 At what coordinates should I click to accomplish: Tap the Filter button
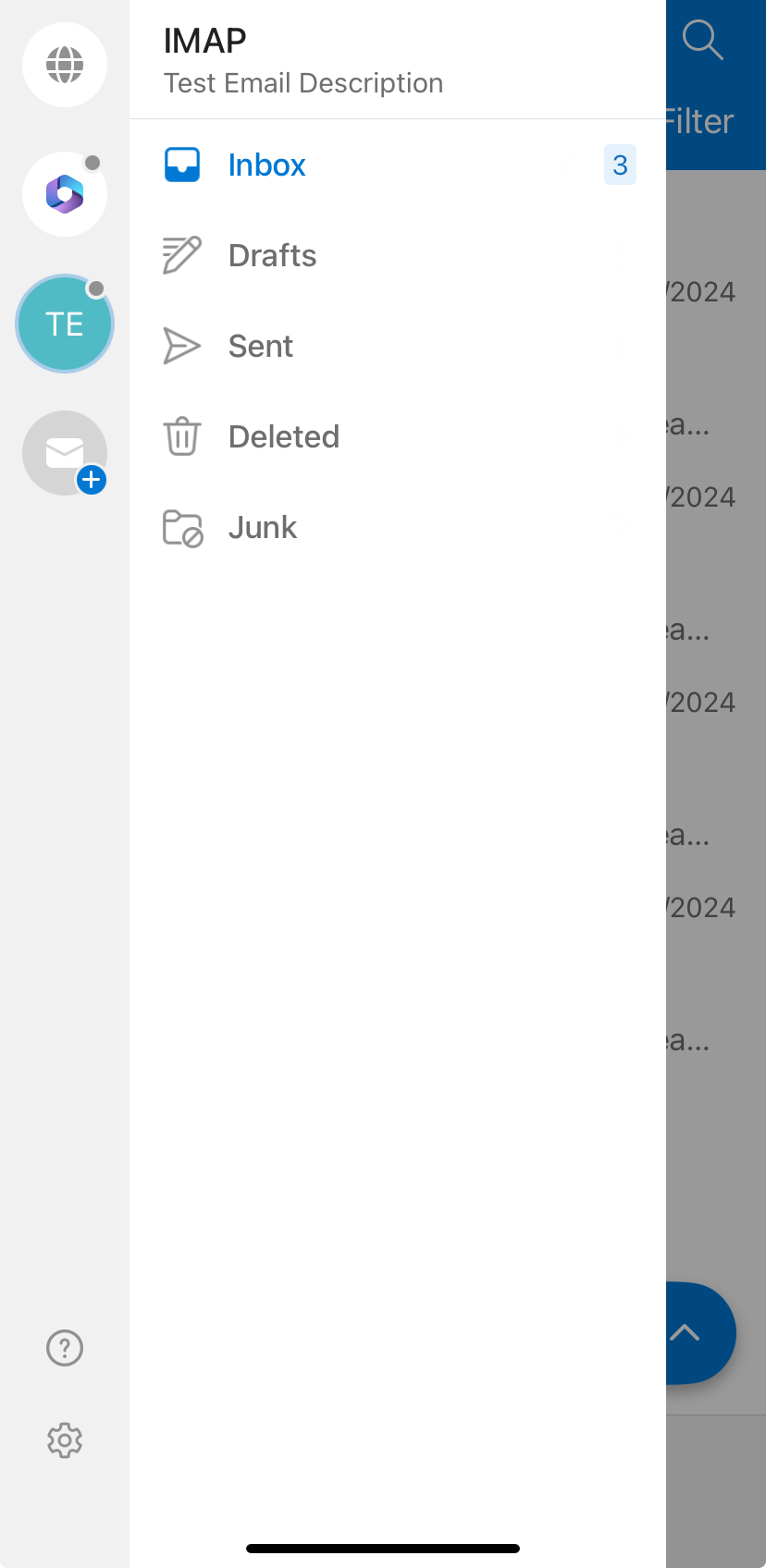(699, 121)
